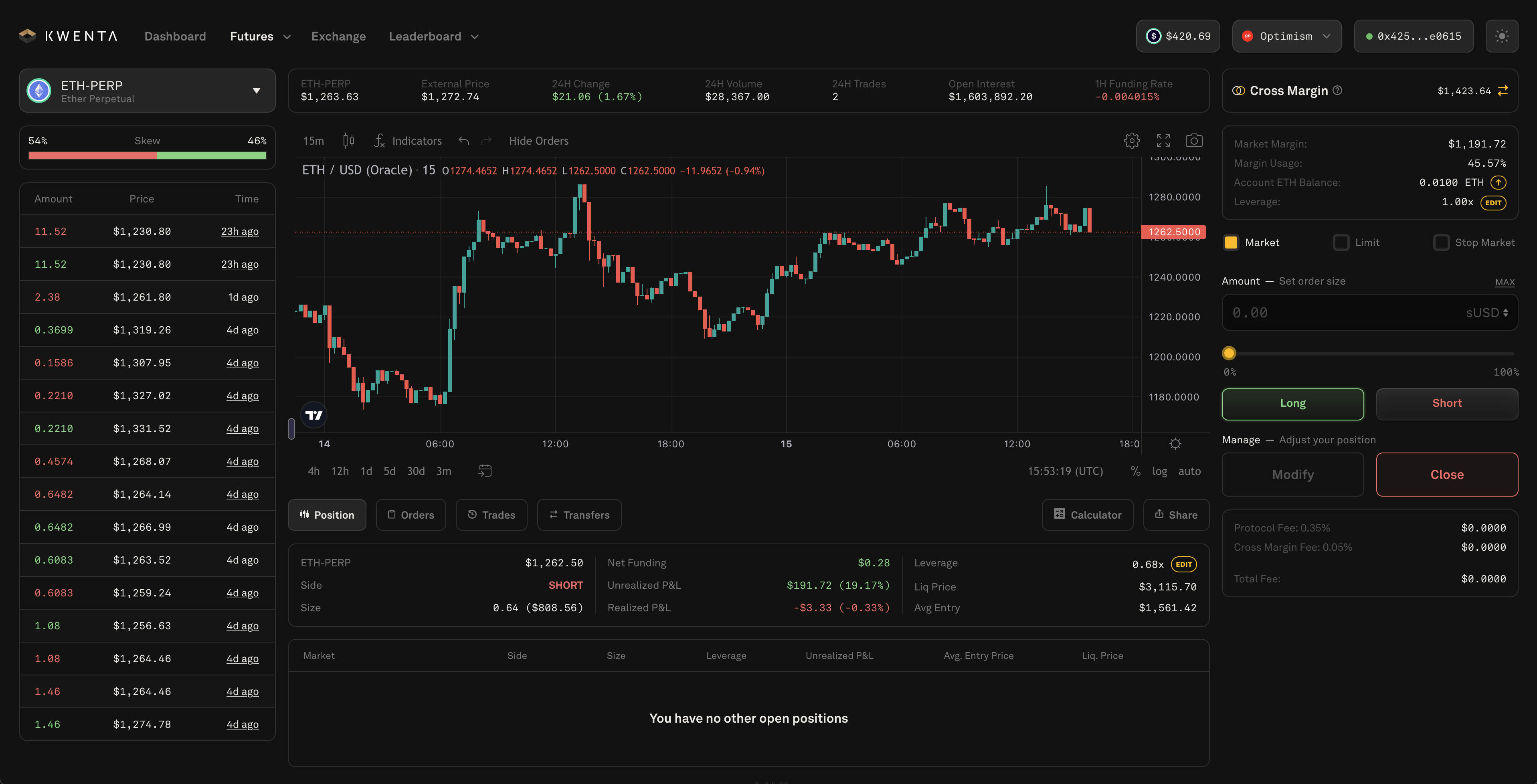This screenshot has width=1537, height=784.
Task: Click current price label 1262.5000
Action: 1174,232
